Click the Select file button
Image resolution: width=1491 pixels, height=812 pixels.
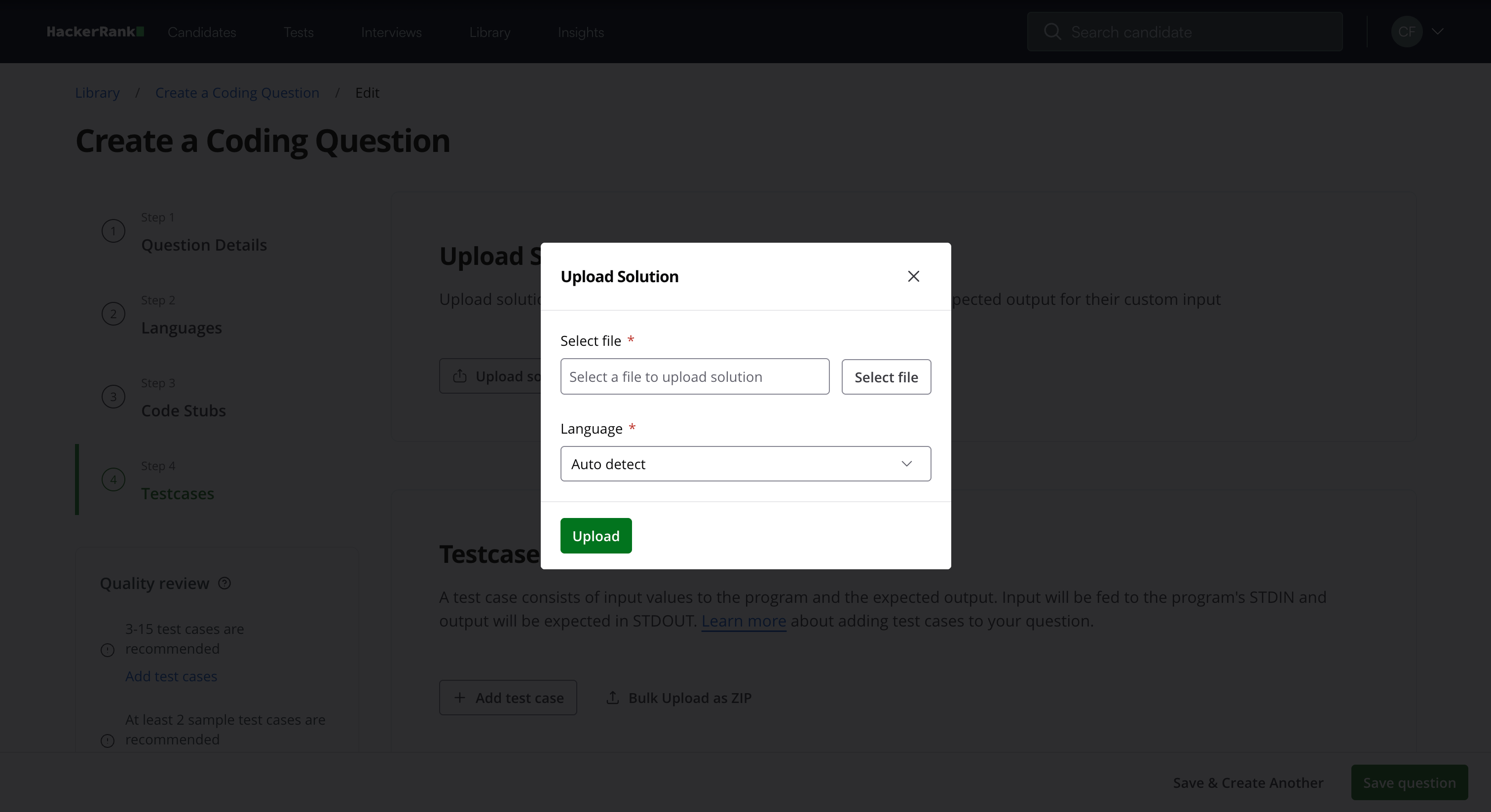pos(886,377)
